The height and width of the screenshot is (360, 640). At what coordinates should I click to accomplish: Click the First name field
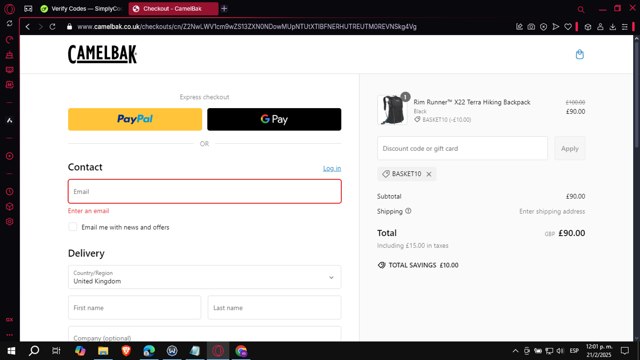tap(134, 308)
